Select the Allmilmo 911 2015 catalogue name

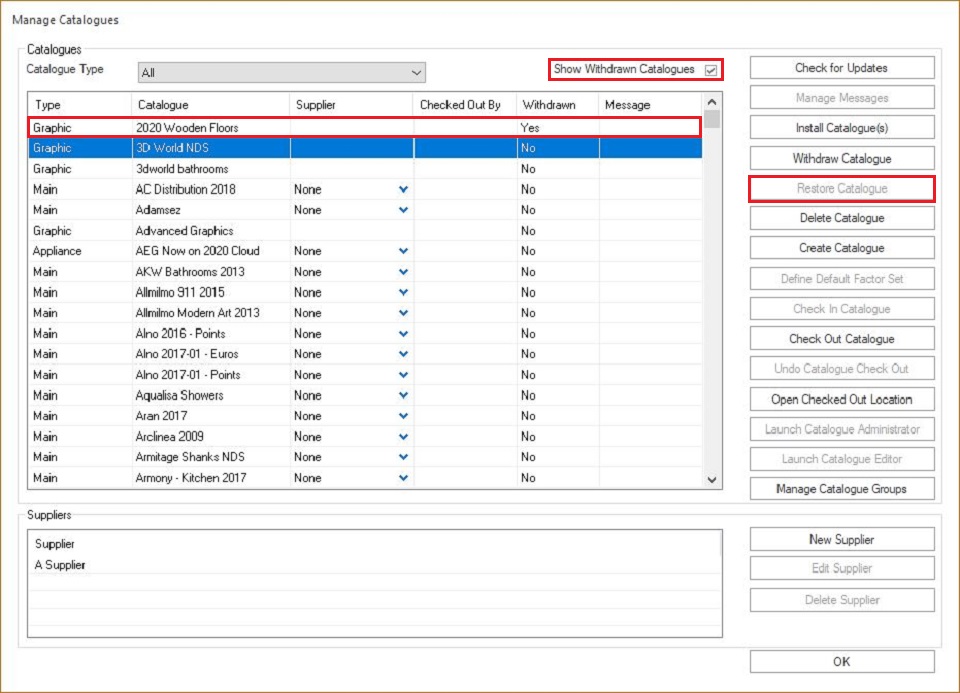(180, 292)
